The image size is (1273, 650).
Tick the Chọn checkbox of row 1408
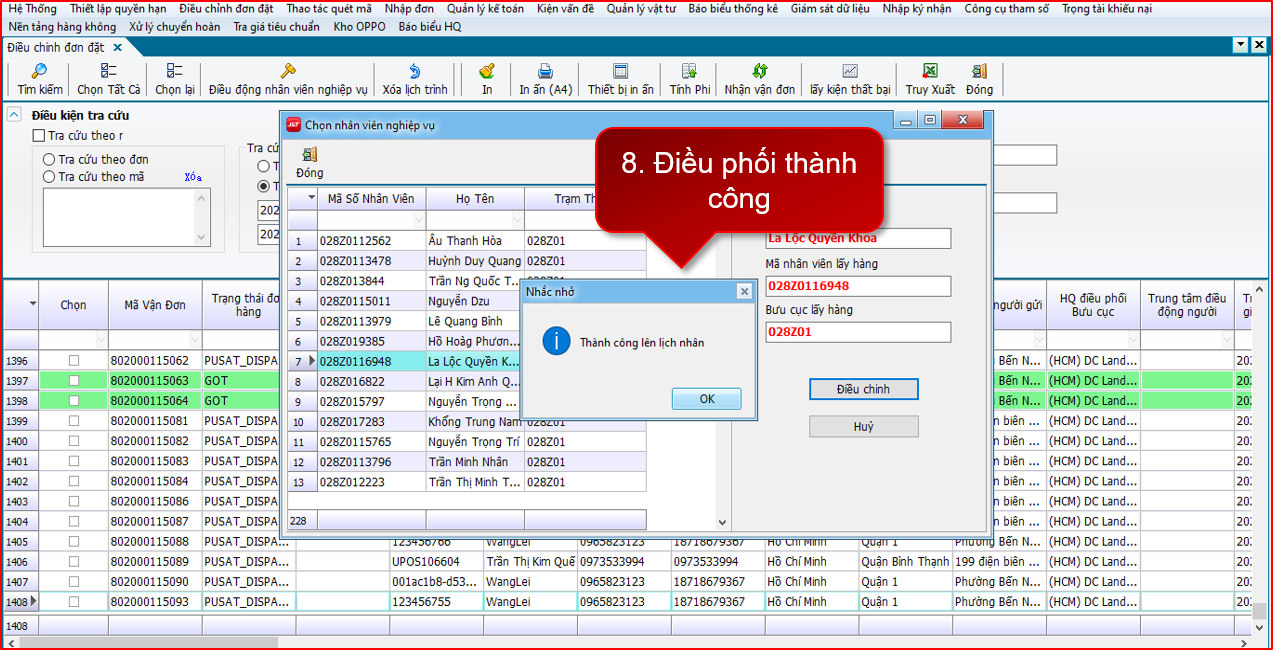pos(73,601)
